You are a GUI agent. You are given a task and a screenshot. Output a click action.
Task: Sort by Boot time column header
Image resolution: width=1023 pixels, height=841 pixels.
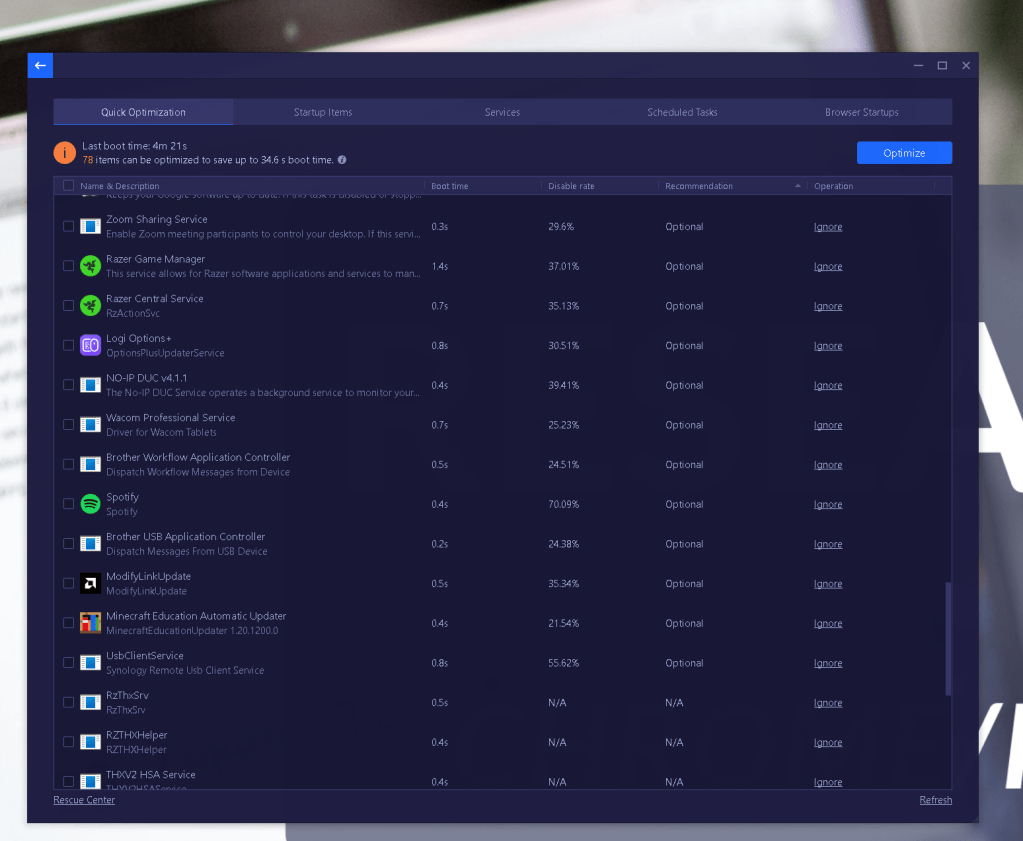pos(450,186)
